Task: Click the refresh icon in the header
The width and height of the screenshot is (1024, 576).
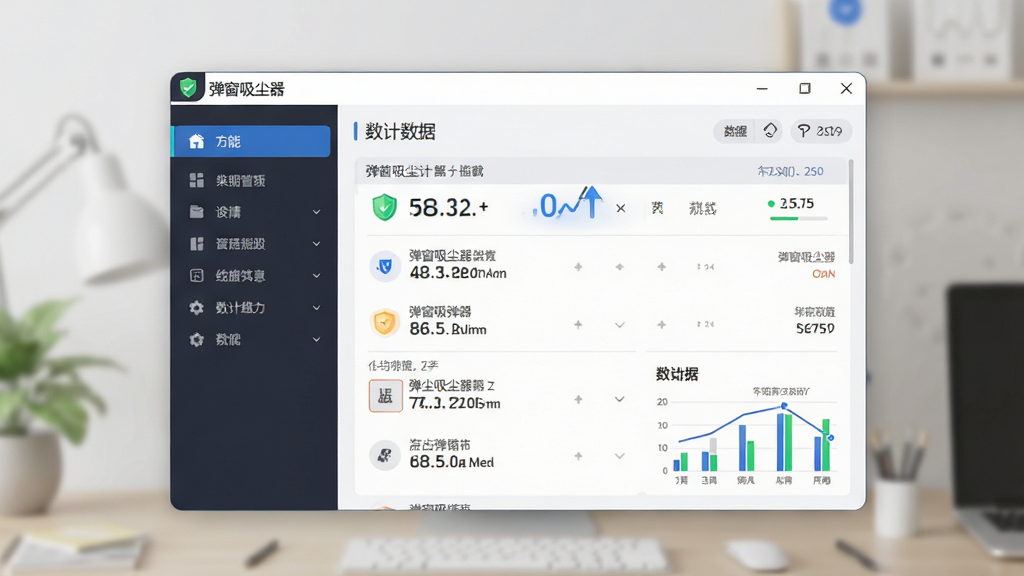Action: (770, 131)
